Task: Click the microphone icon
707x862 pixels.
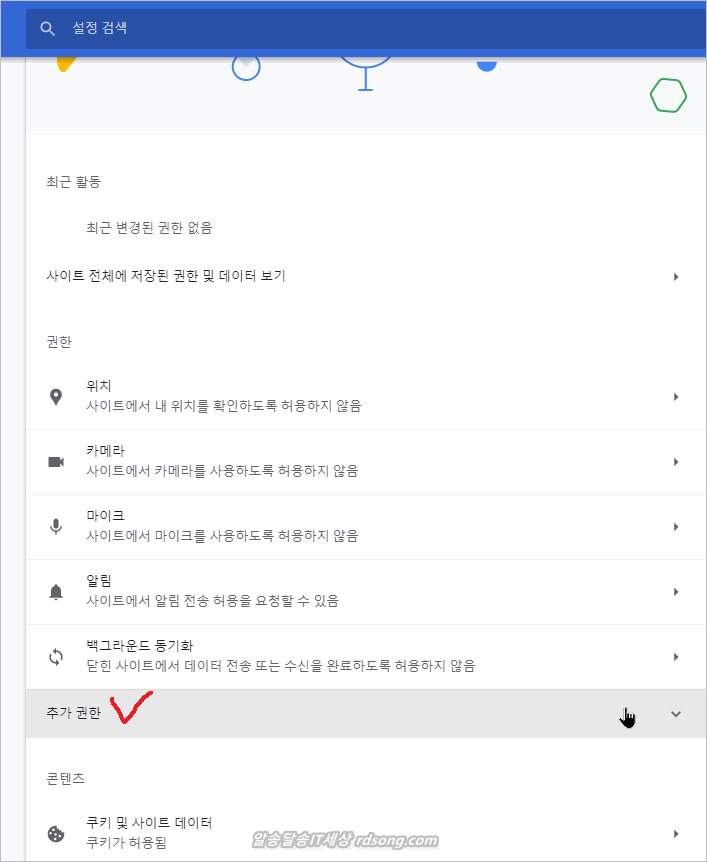Action: coord(56,527)
